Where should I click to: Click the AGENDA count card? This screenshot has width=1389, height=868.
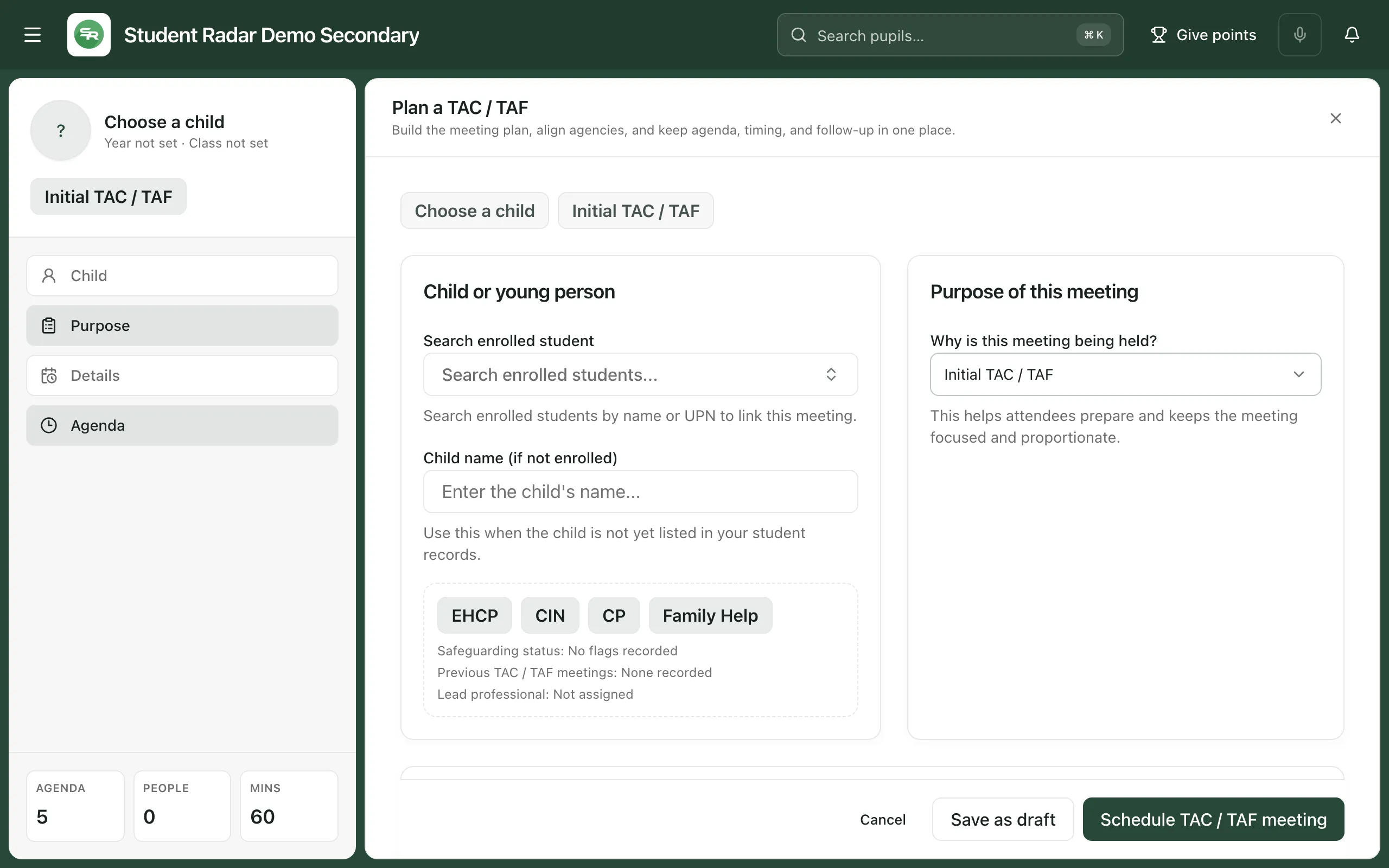(x=75, y=806)
